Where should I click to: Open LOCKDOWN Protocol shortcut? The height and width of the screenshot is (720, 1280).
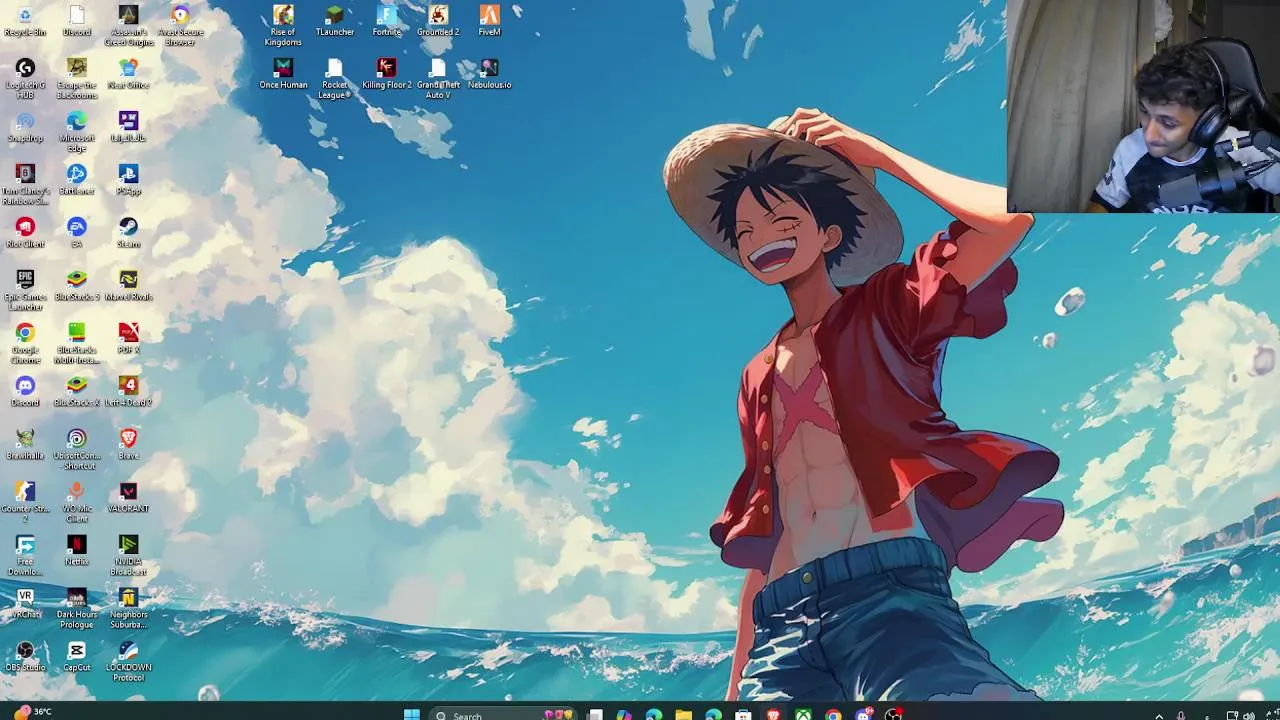tap(128, 662)
